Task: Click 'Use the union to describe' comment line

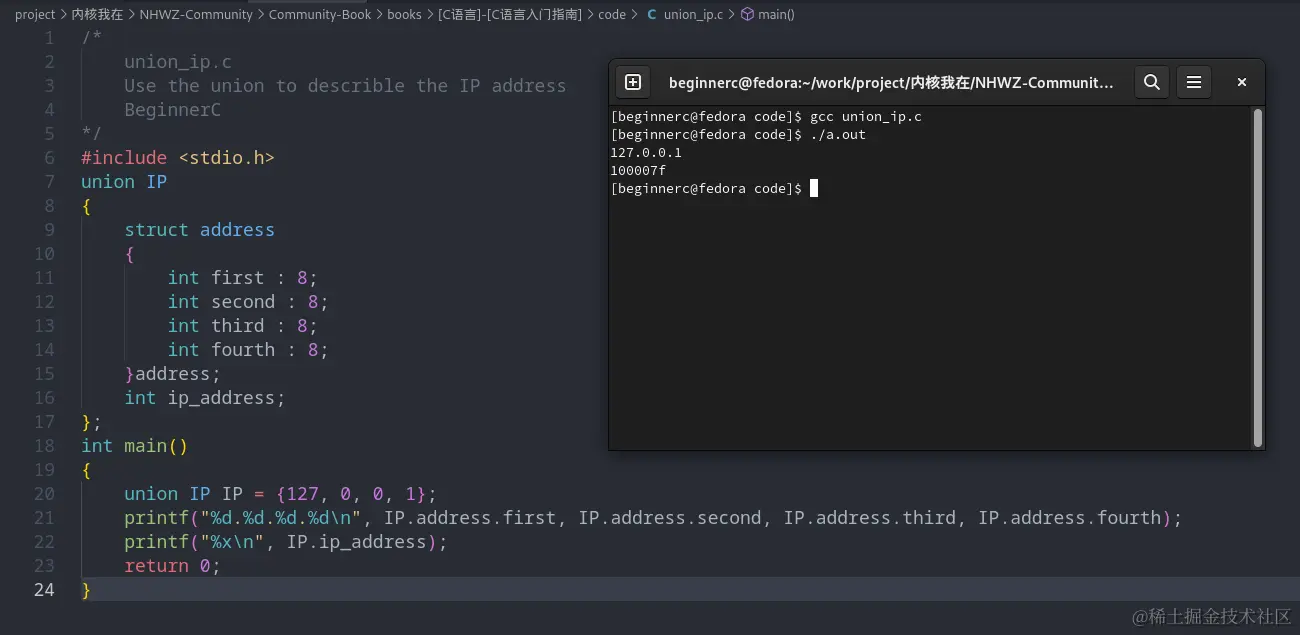Action: click(x=345, y=86)
